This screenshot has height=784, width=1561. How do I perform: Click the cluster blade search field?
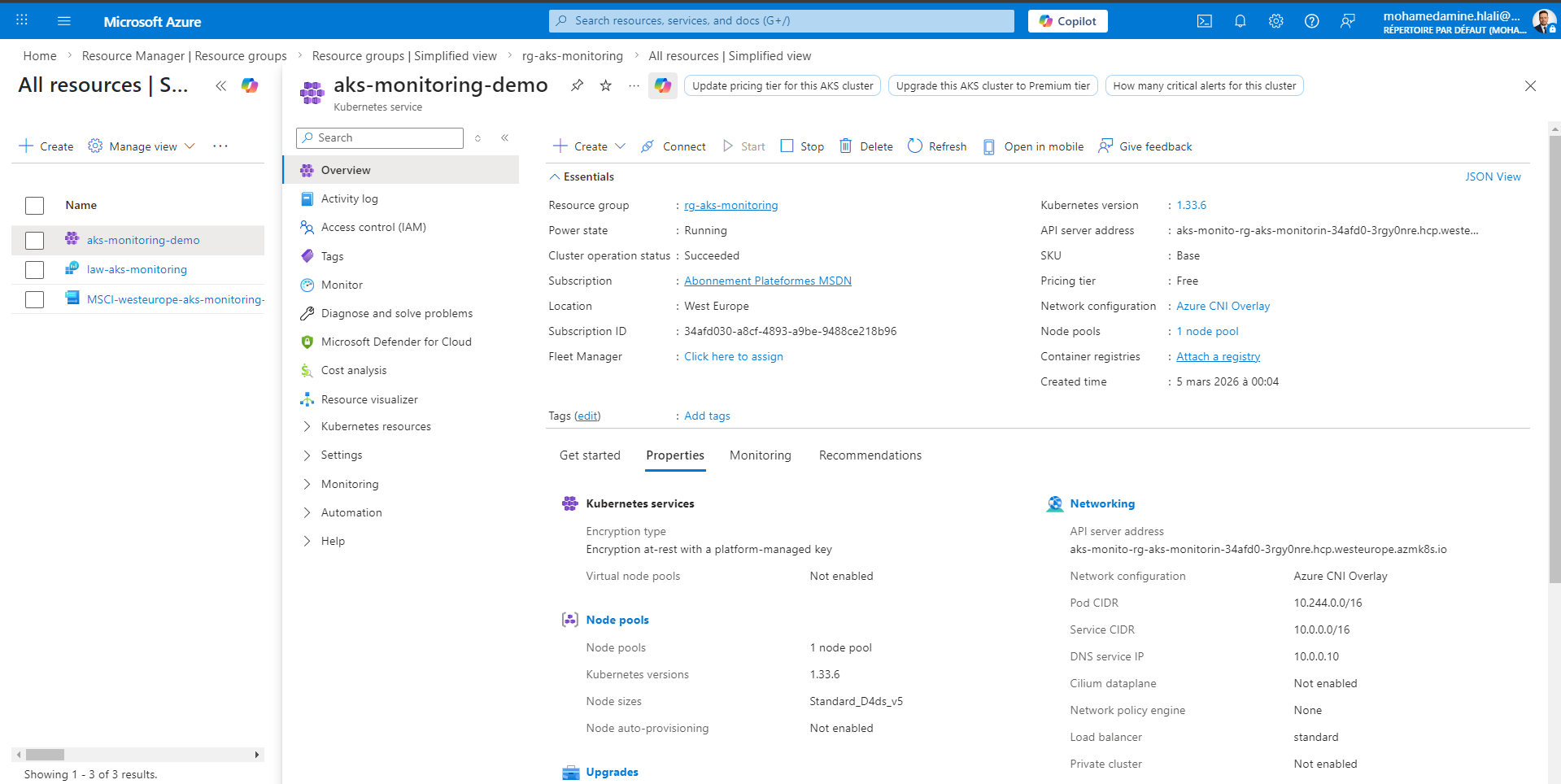point(379,137)
